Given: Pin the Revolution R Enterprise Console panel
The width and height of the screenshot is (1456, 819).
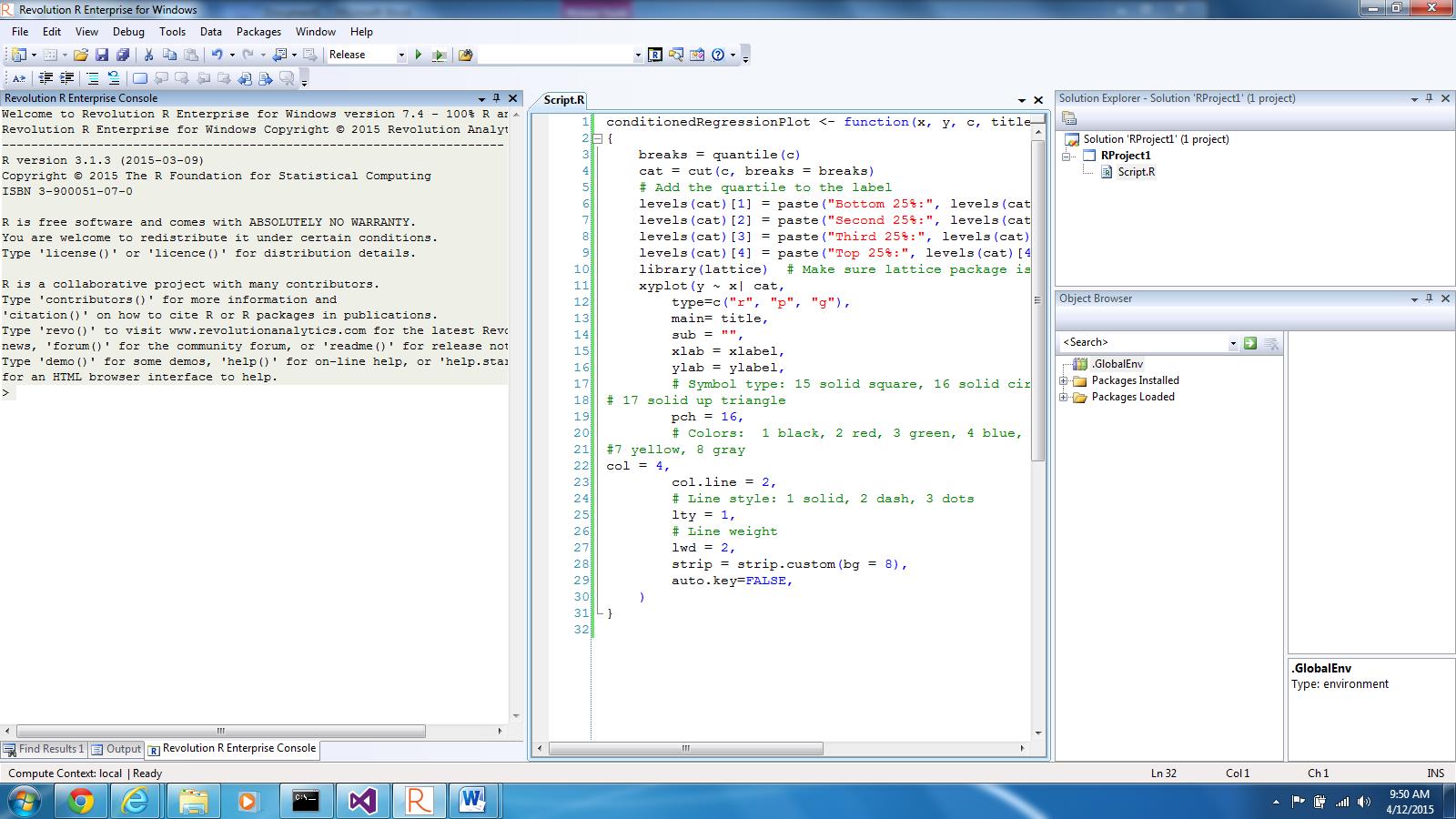Looking at the screenshot, I should [496, 98].
